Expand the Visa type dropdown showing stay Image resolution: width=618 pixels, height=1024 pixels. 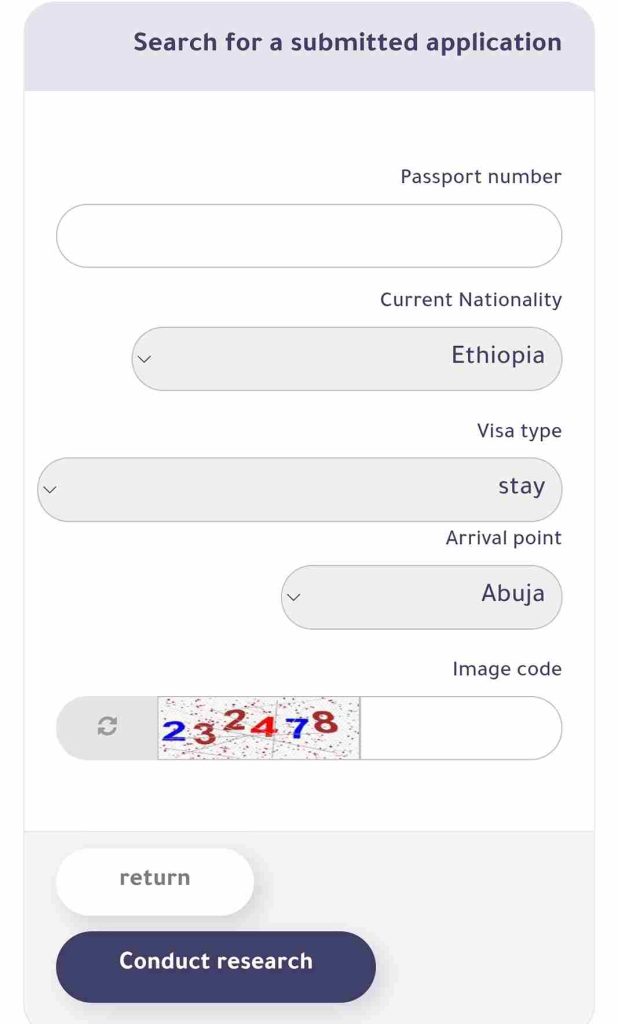coord(299,489)
